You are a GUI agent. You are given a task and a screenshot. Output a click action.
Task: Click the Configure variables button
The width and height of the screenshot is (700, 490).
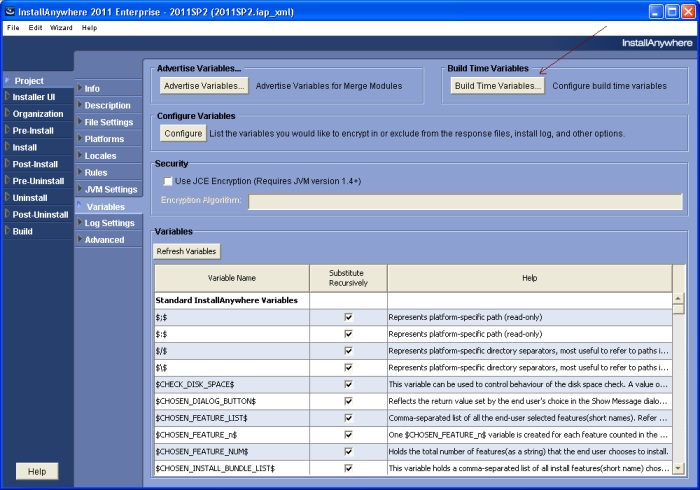pyautogui.click(x=183, y=133)
